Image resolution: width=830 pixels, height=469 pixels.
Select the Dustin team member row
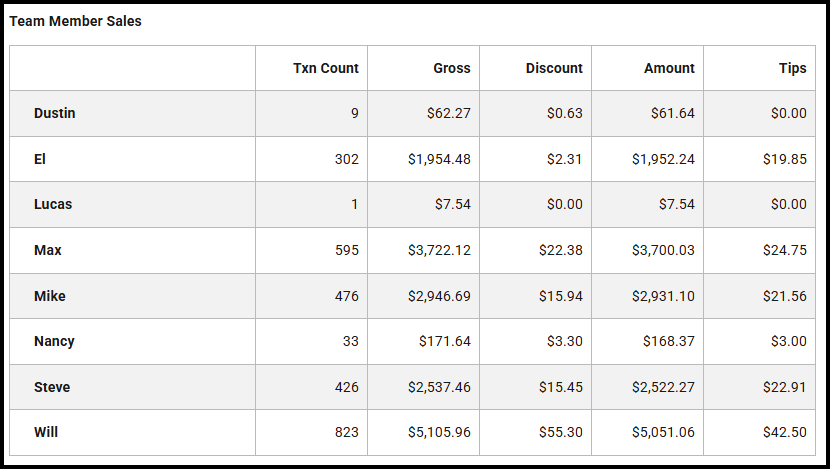54,113
